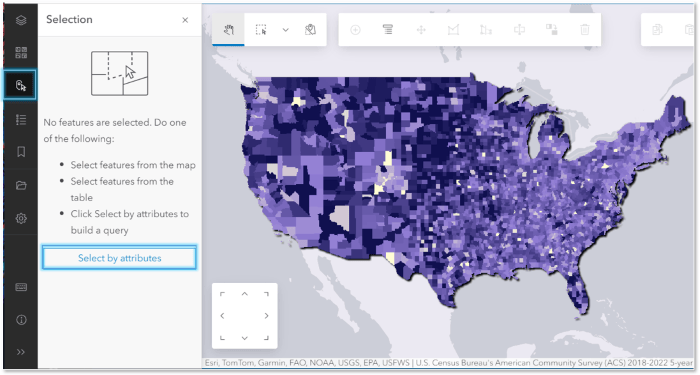Pan map north with up arrow
Image resolution: width=700 pixels, height=375 pixels.
point(244,294)
